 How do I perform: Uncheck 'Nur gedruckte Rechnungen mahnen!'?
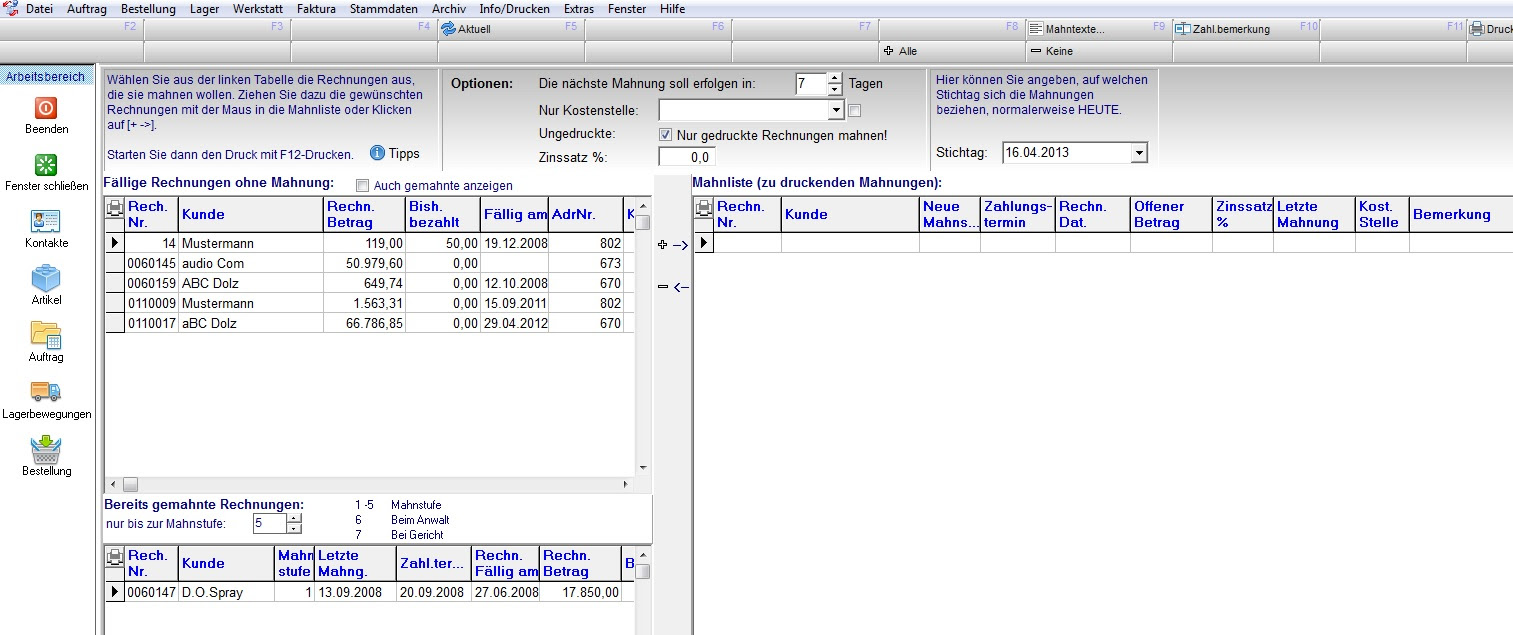(665, 135)
